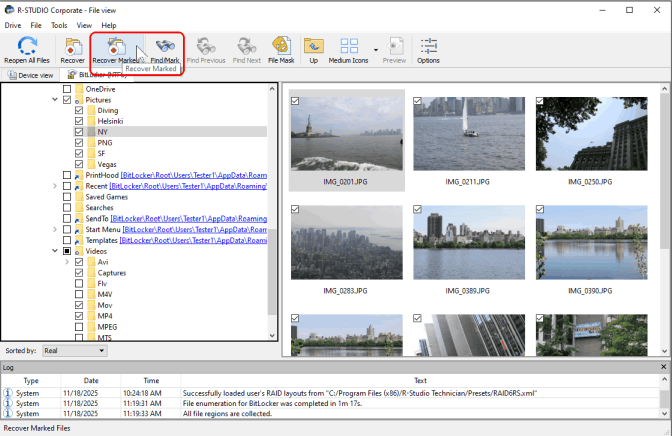
Task: Uncheck the IMG_0201.JPG thumbnail checkbox
Action: click(x=295, y=101)
